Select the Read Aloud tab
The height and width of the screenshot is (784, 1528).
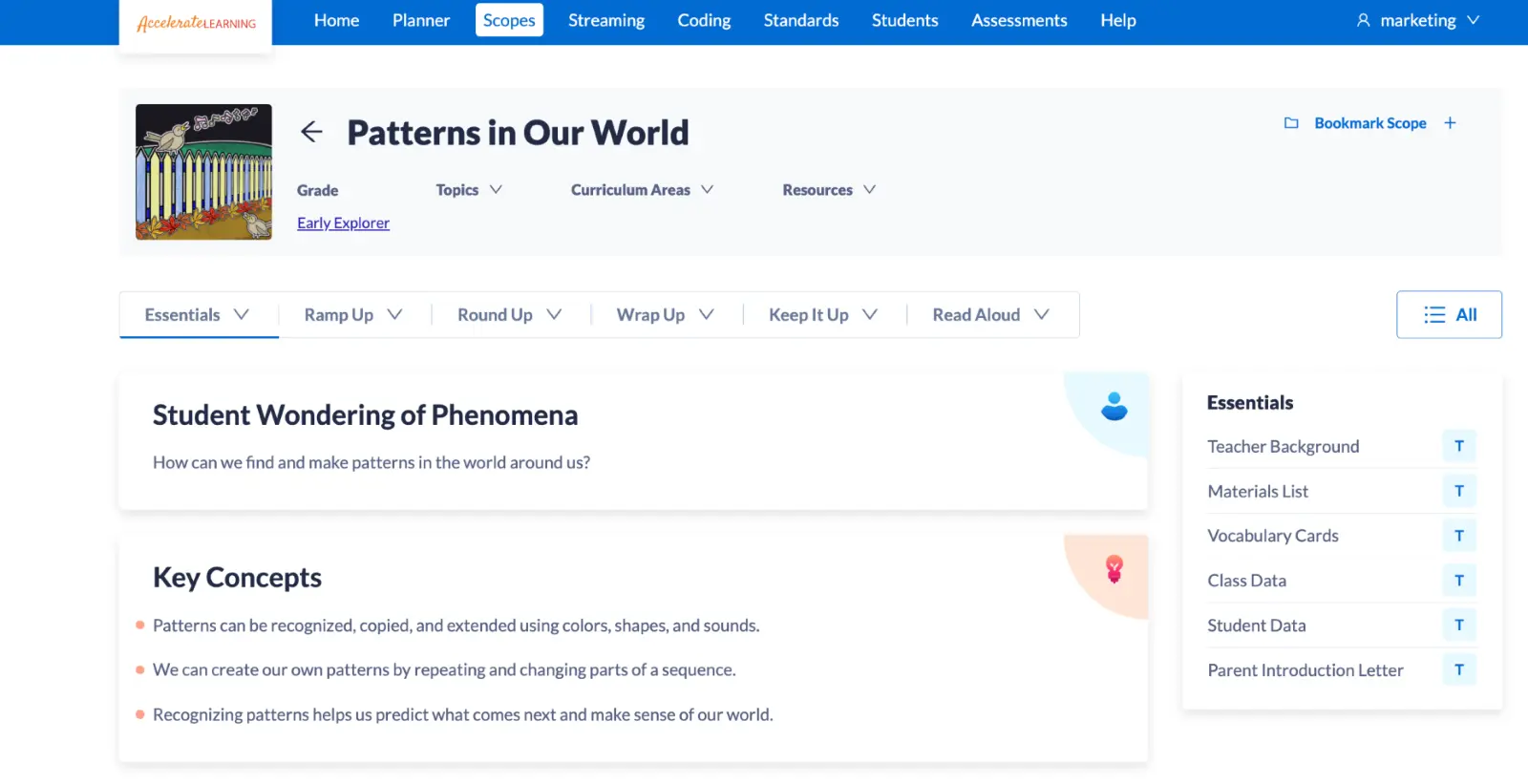tap(990, 315)
